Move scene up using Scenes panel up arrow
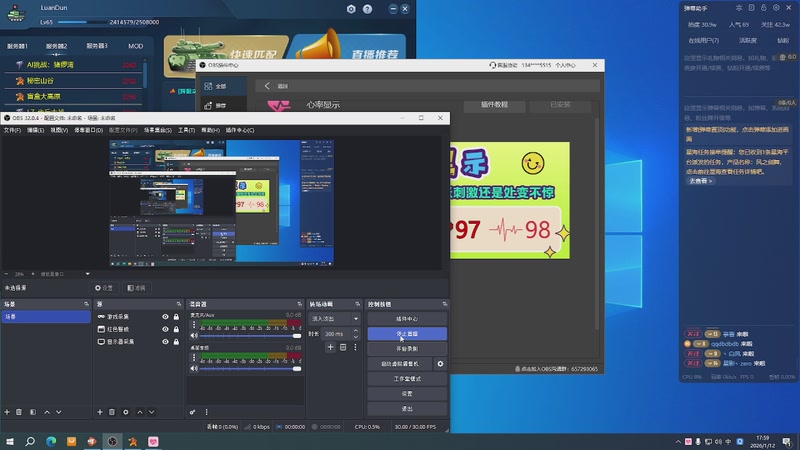This screenshot has height=450, width=800. (47, 412)
